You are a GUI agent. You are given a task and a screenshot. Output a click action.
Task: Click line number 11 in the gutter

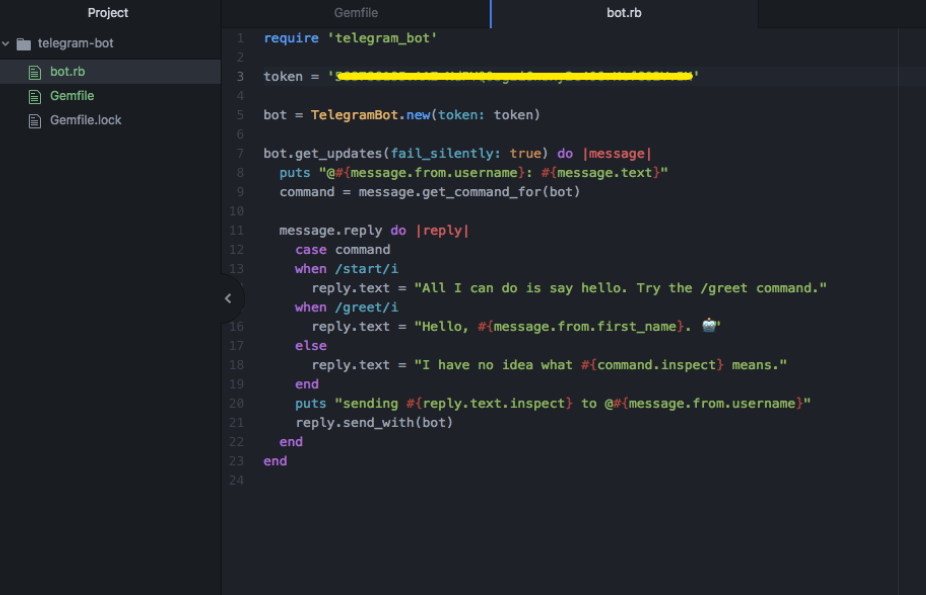[x=237, y=230]
